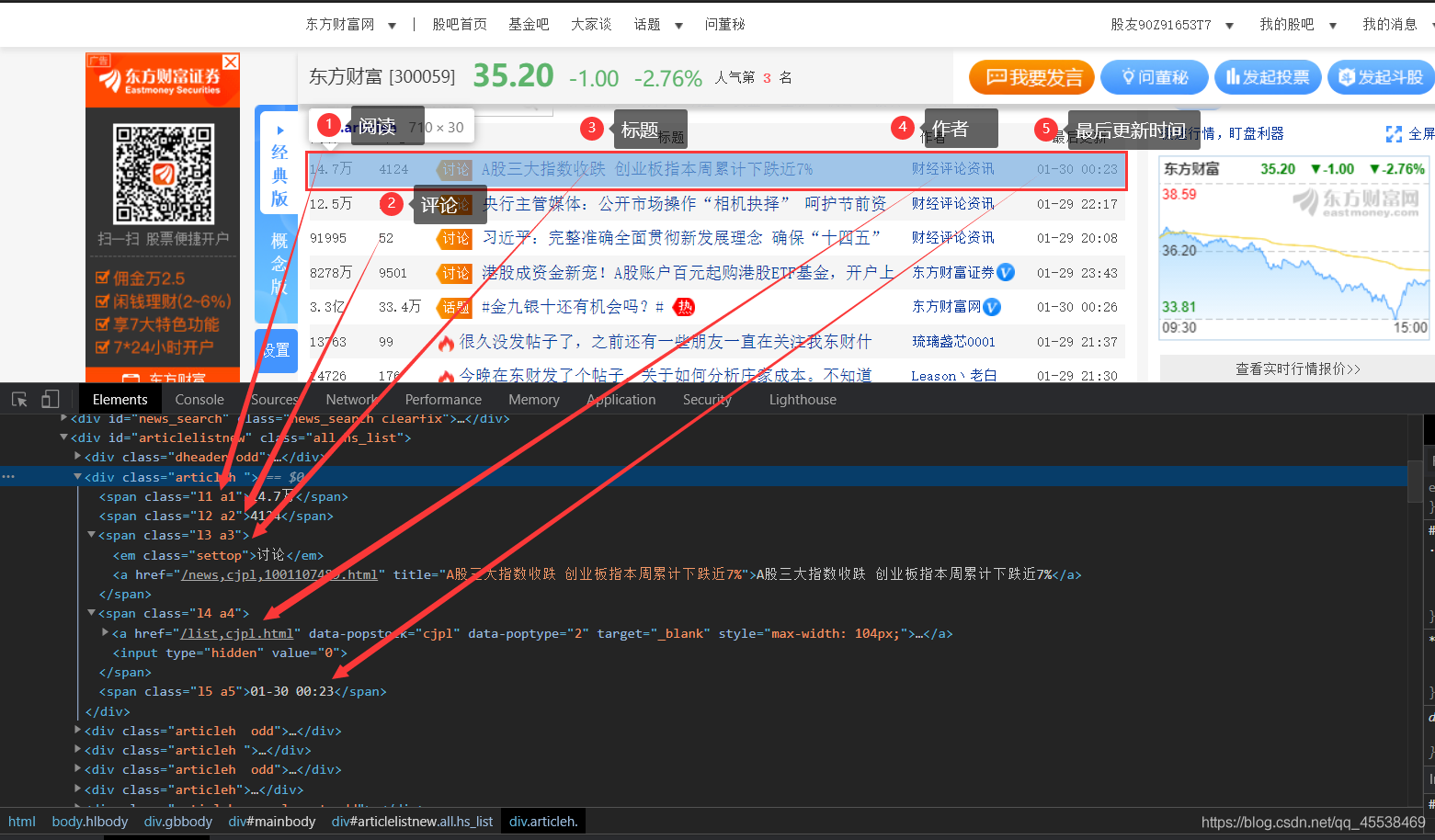Toggle the DevTools device toolbar icon
The width and height of the screenshot is (1435, 840).
pyautogui.click(x=51, y=400)
